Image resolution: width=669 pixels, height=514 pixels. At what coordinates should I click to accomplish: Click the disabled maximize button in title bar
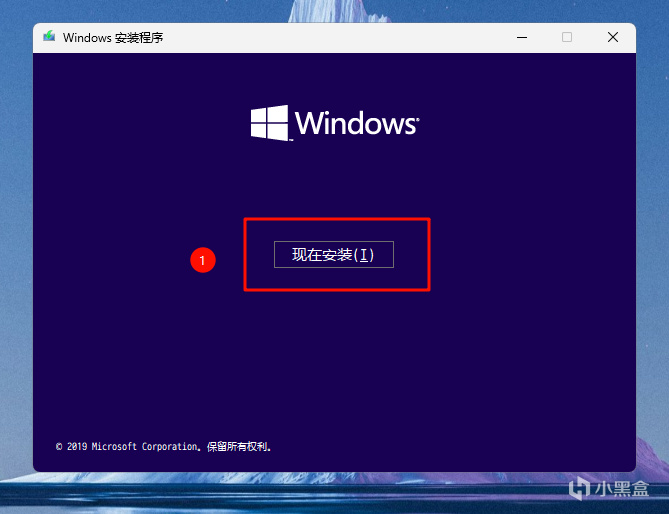click(x=567, y=38)
